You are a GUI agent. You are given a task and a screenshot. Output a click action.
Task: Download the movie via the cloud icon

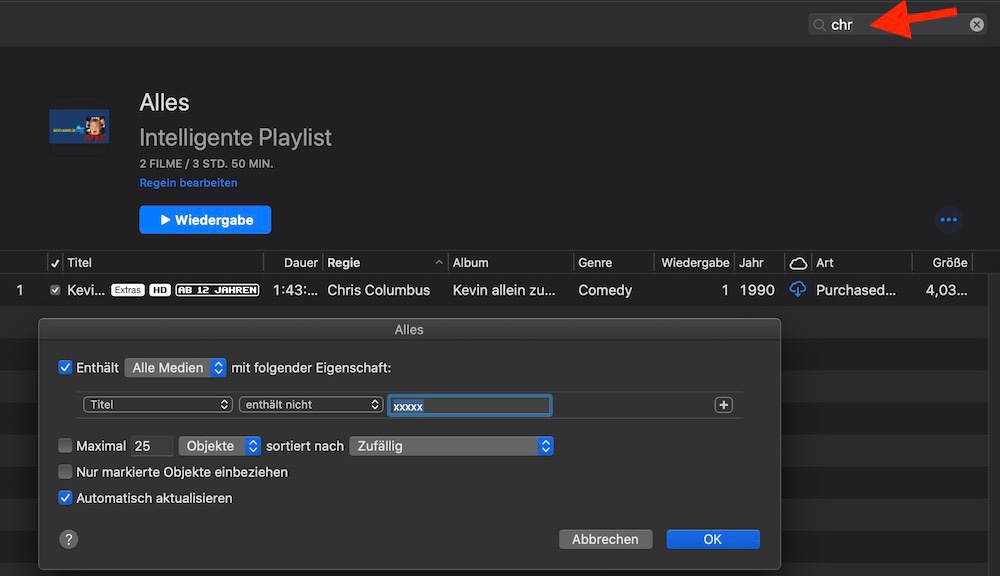point(797,290)
